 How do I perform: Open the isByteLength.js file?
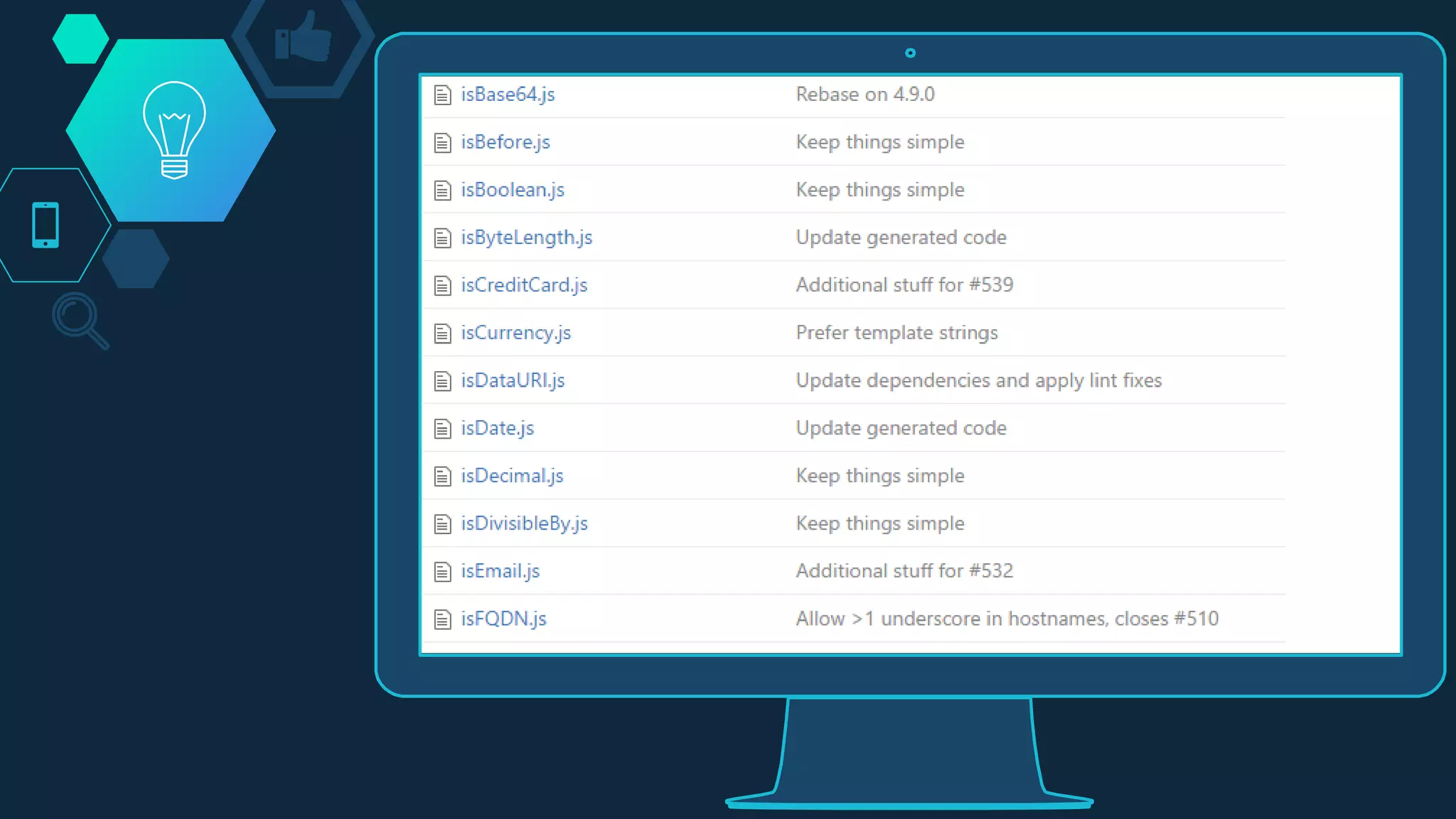click(526, 237)
